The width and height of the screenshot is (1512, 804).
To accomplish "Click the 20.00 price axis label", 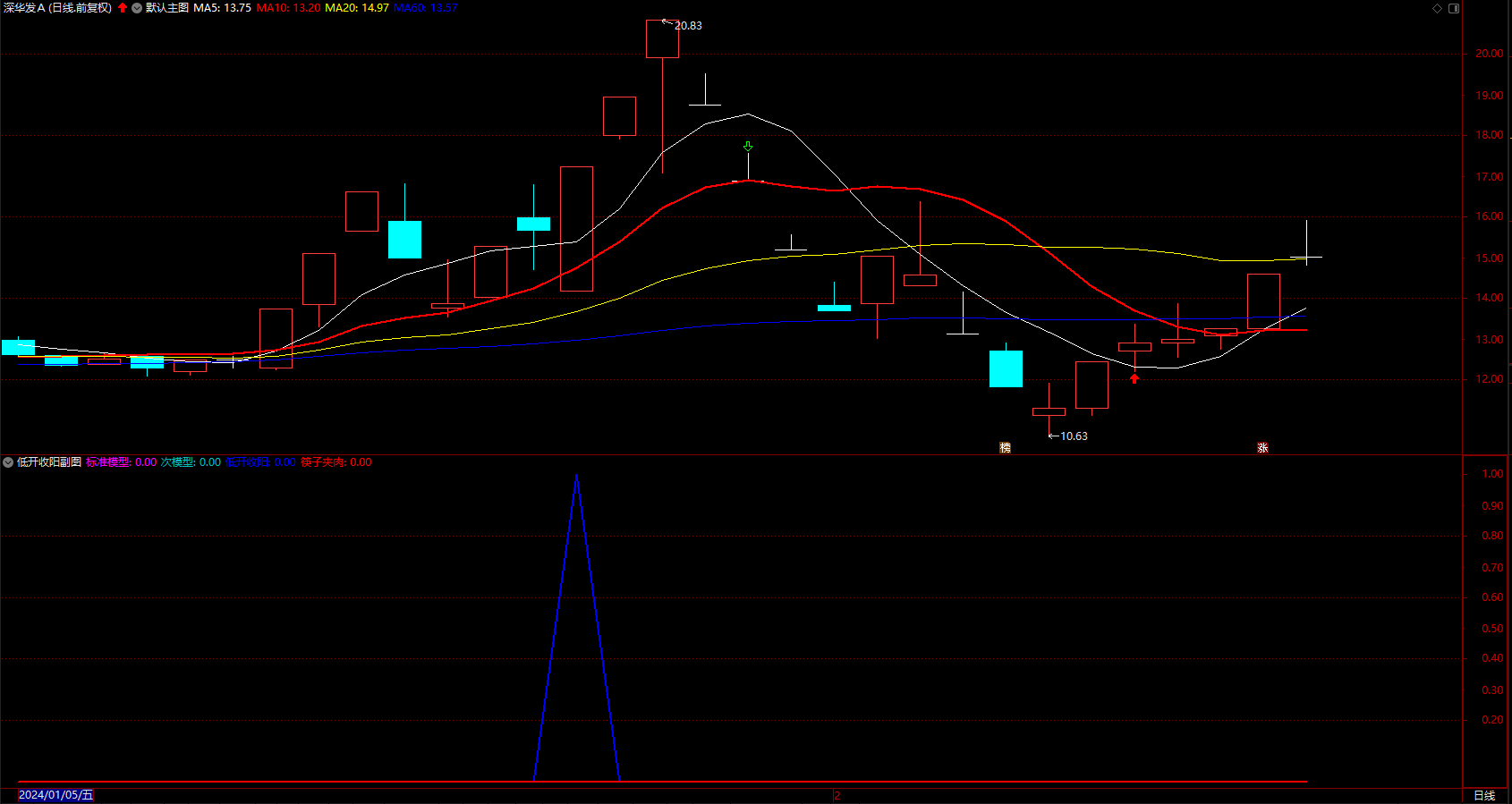I will pyautogui.click(x=1489, y=54).
